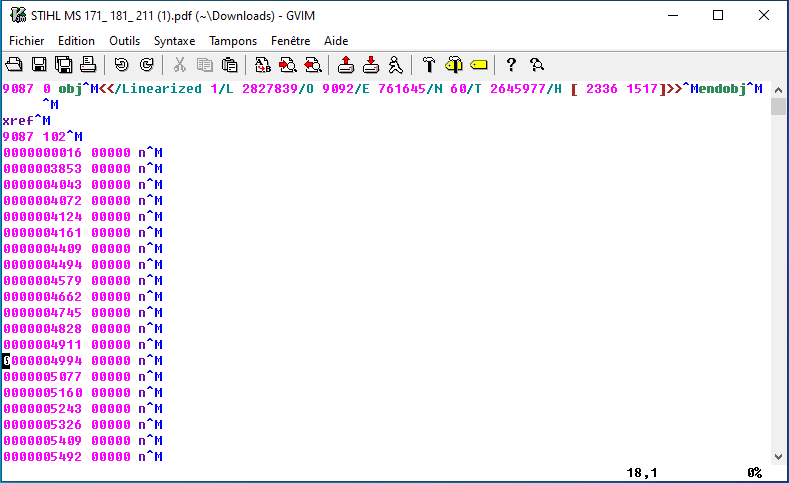
Task: Click the Find Help search icon
Action: [536, 65]
